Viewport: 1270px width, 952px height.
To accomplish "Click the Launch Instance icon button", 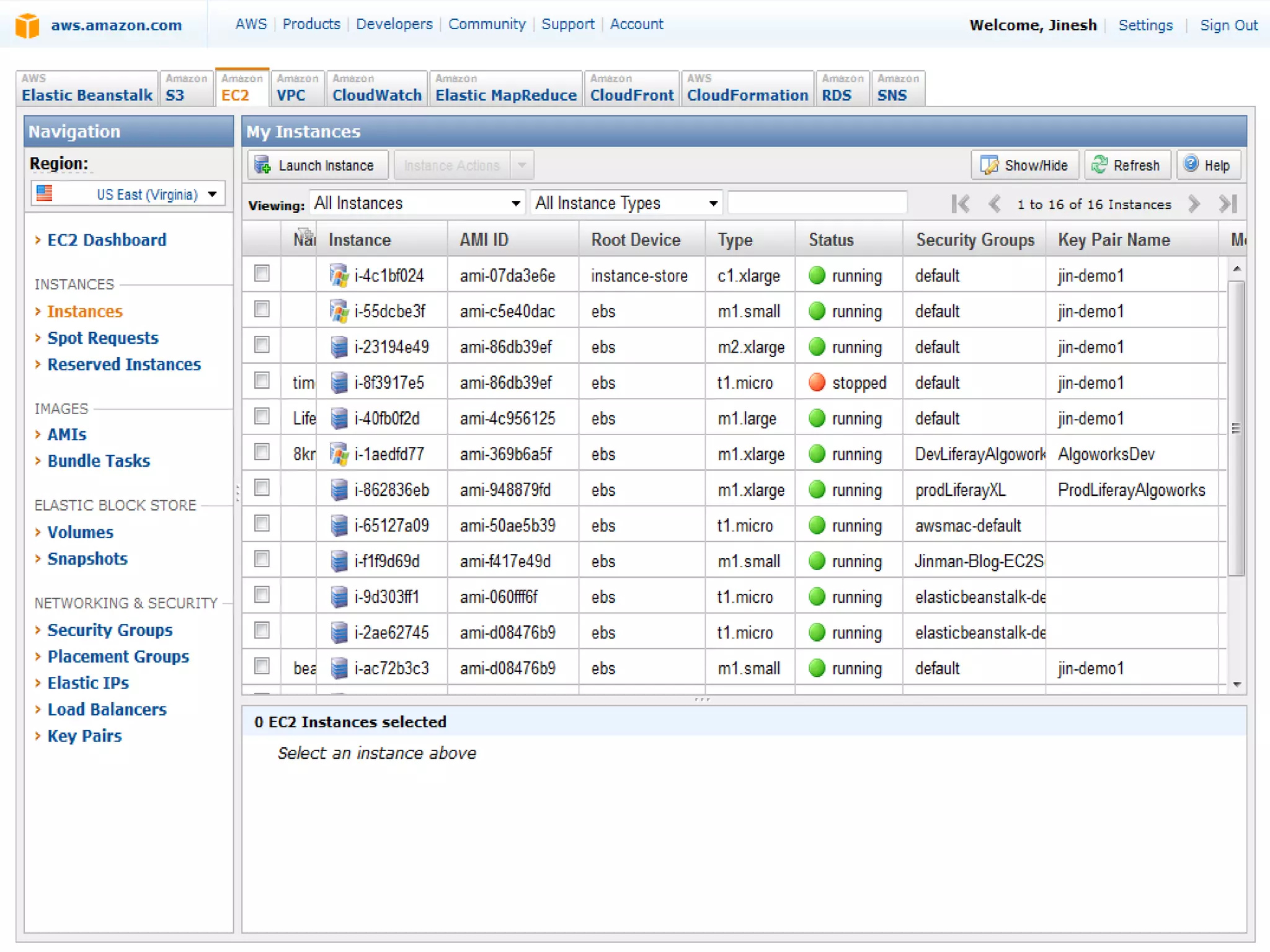I will (x=263, y=165).
